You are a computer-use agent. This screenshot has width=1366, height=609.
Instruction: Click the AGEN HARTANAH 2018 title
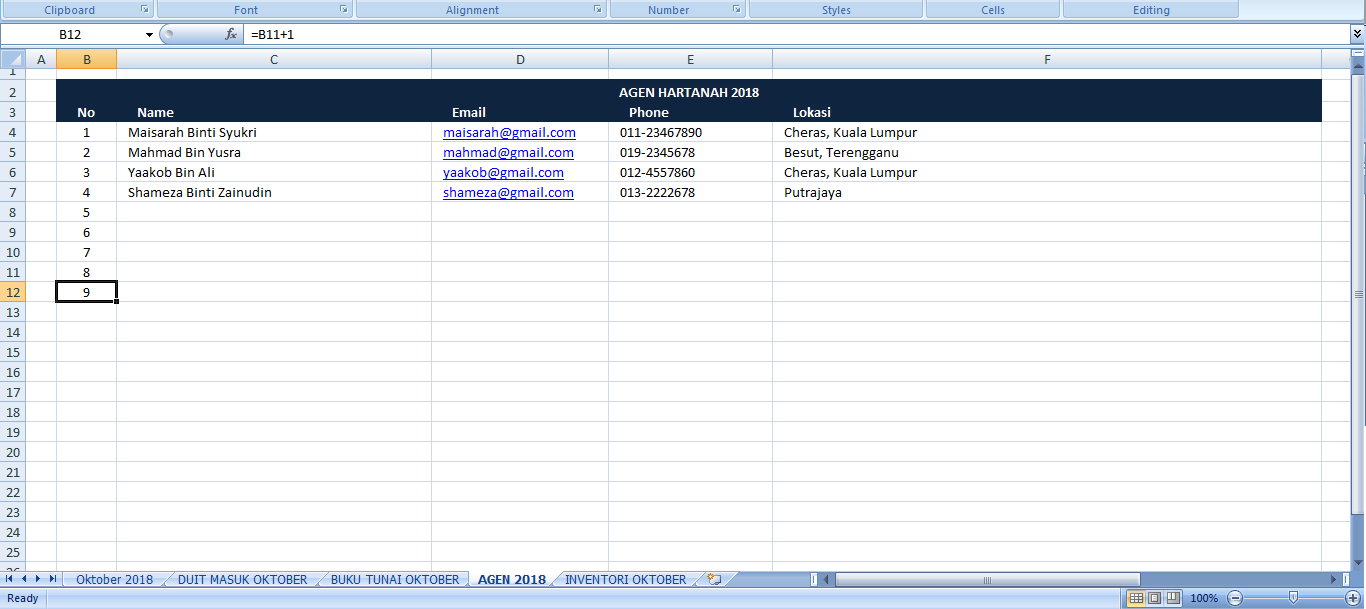pos(689,92)
